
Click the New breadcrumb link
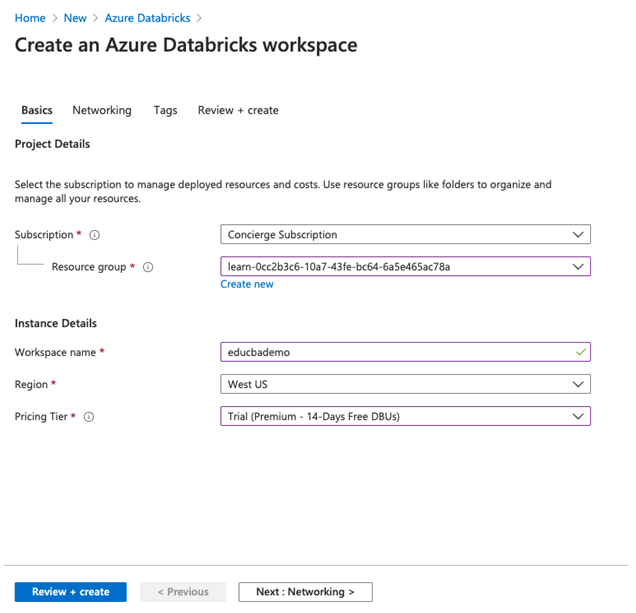(x=75, y=18)
